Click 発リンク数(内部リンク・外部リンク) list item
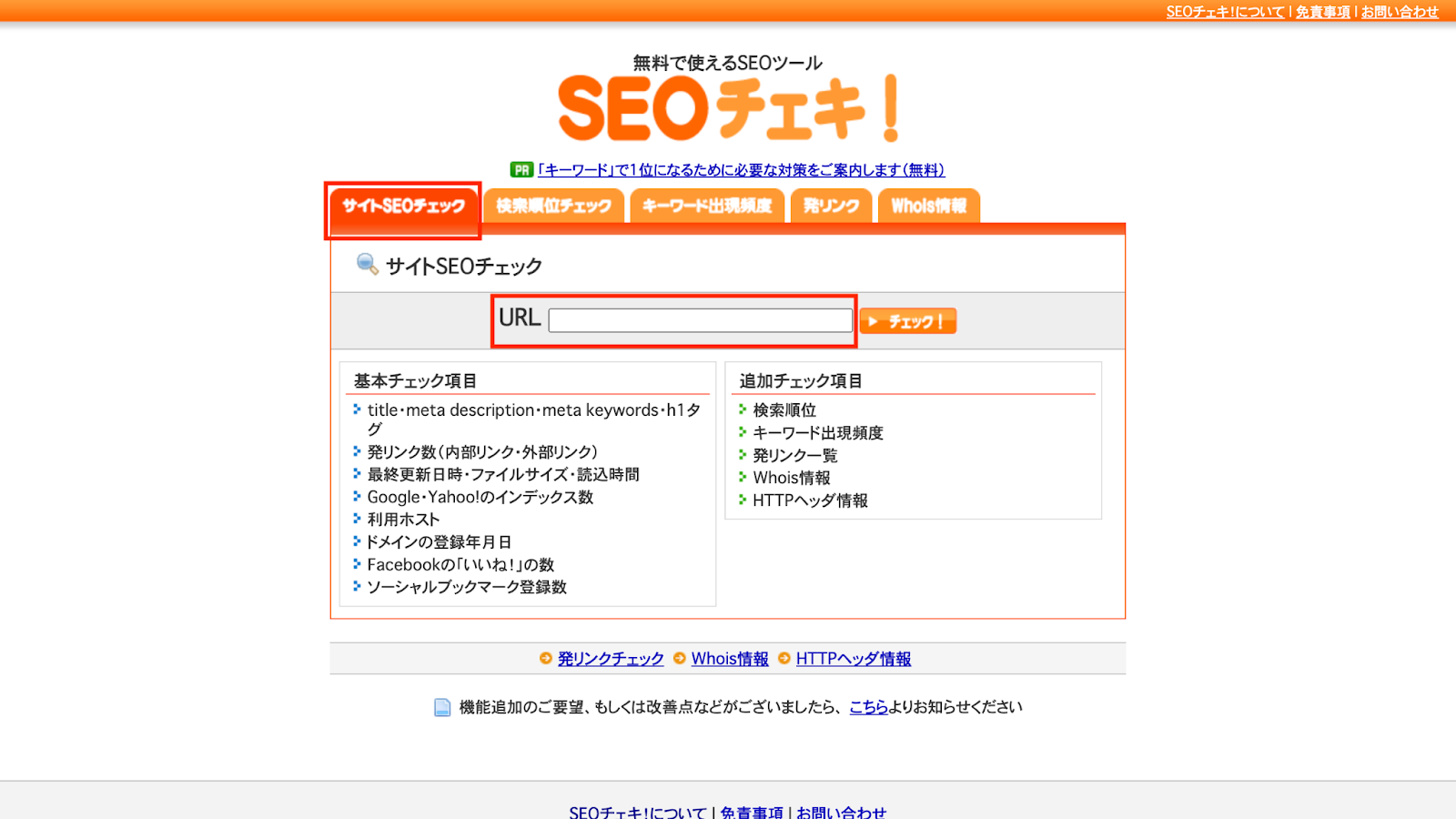The image size is (1456, 819). point(482,452)
